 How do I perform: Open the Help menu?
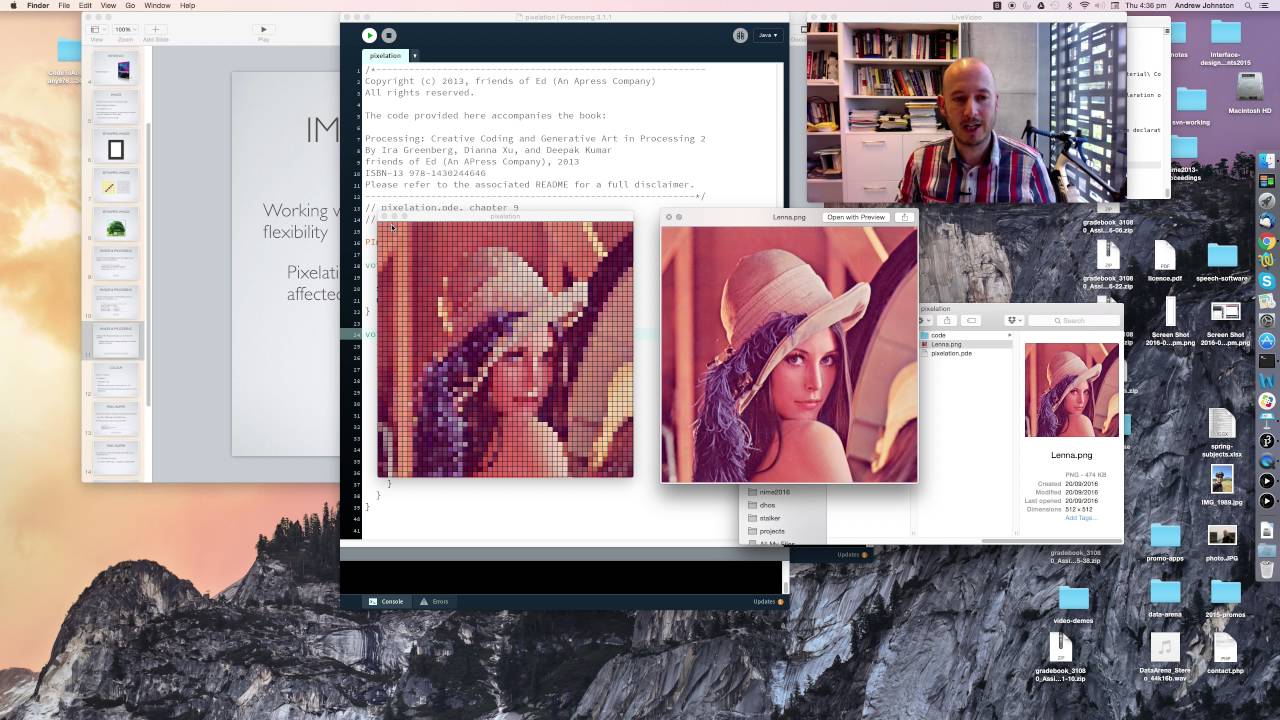point(187,6)
